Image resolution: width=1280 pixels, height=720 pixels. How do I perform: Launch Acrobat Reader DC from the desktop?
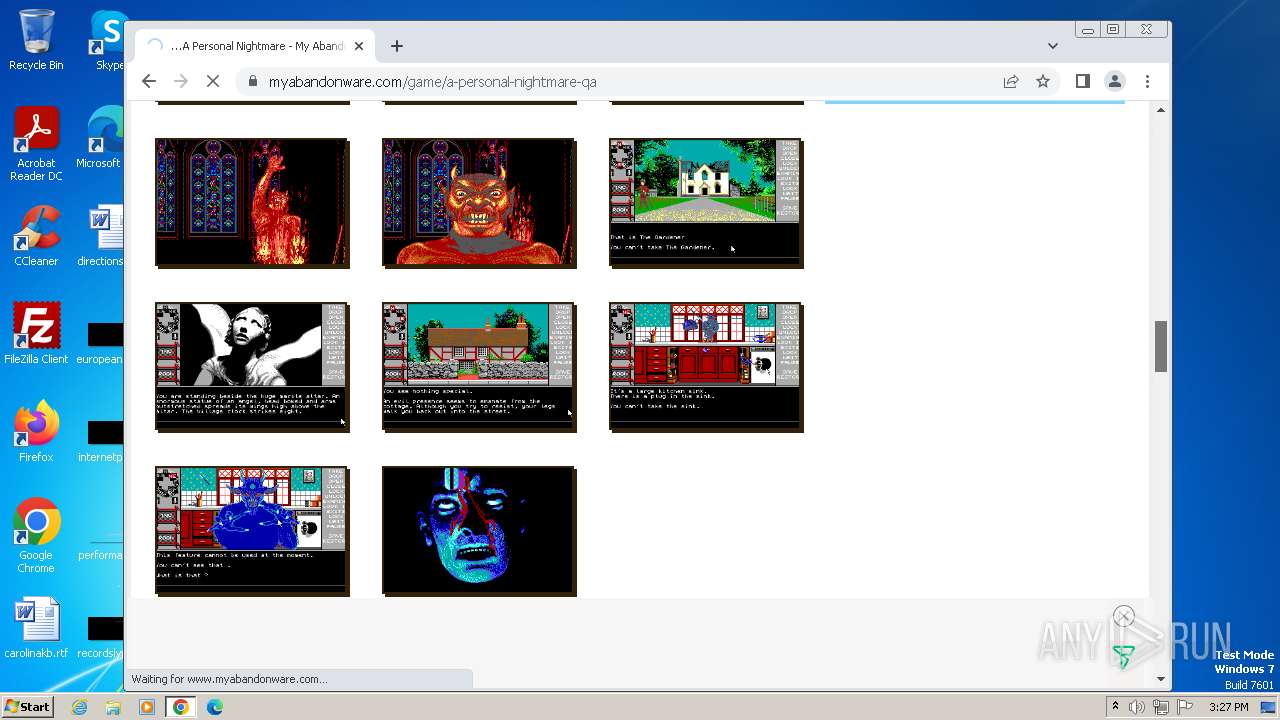point(36,145)
